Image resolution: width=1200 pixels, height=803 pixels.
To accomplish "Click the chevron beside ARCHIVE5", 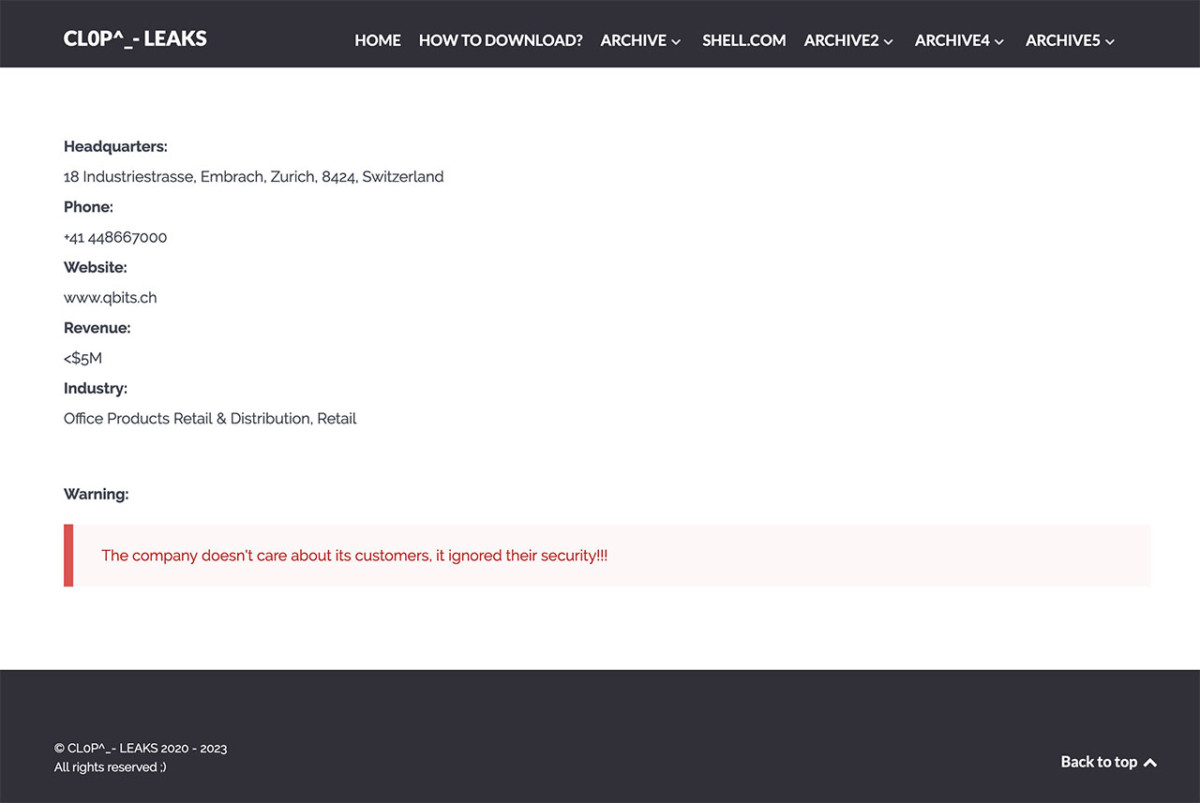I will click(x=1110, y=42).
